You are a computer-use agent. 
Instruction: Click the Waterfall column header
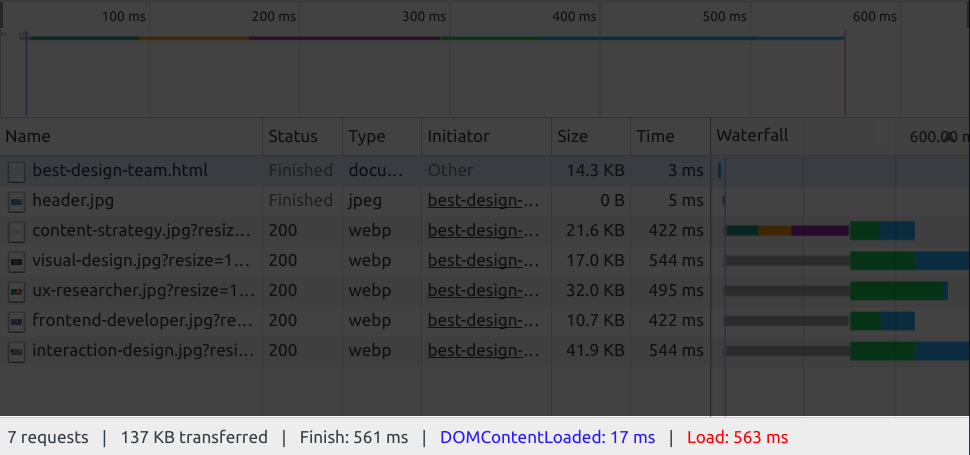coord(752,136)
